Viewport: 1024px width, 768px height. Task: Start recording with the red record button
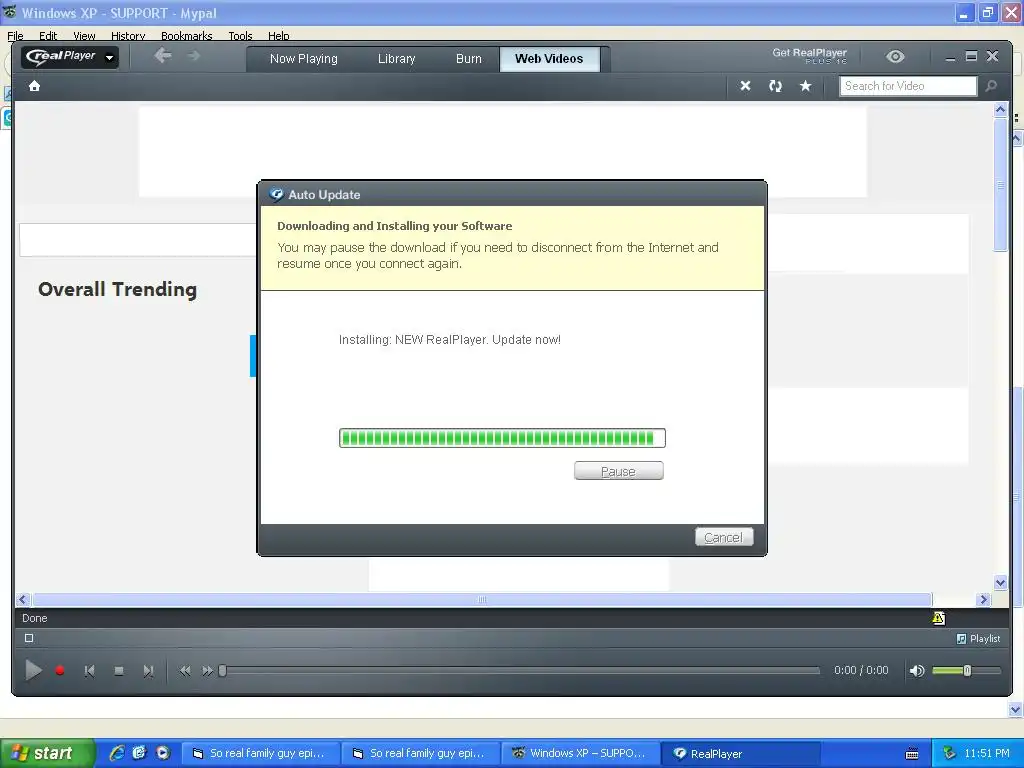pos(60,671)
